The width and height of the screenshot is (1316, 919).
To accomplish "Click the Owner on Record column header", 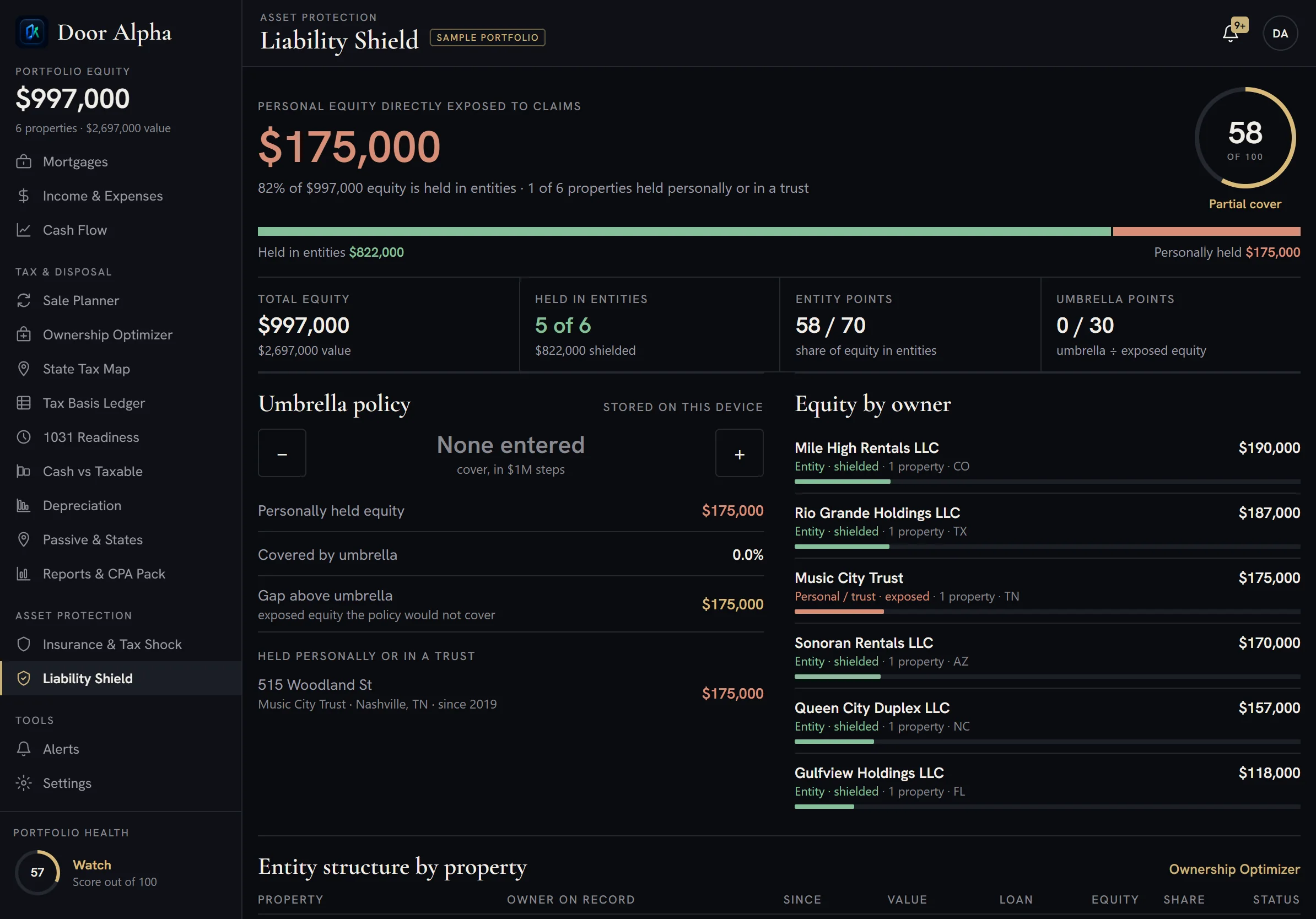I will (571, 900).
